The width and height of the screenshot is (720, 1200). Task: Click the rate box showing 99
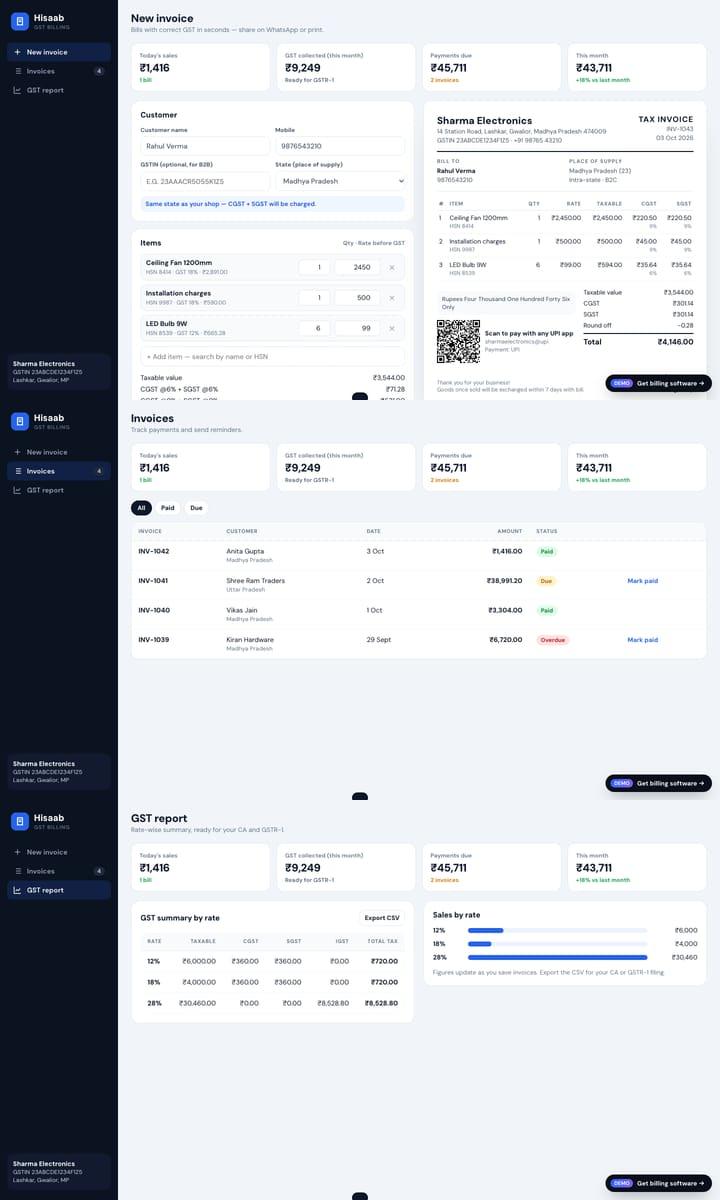pyautogui.click(x=357, y=328)
